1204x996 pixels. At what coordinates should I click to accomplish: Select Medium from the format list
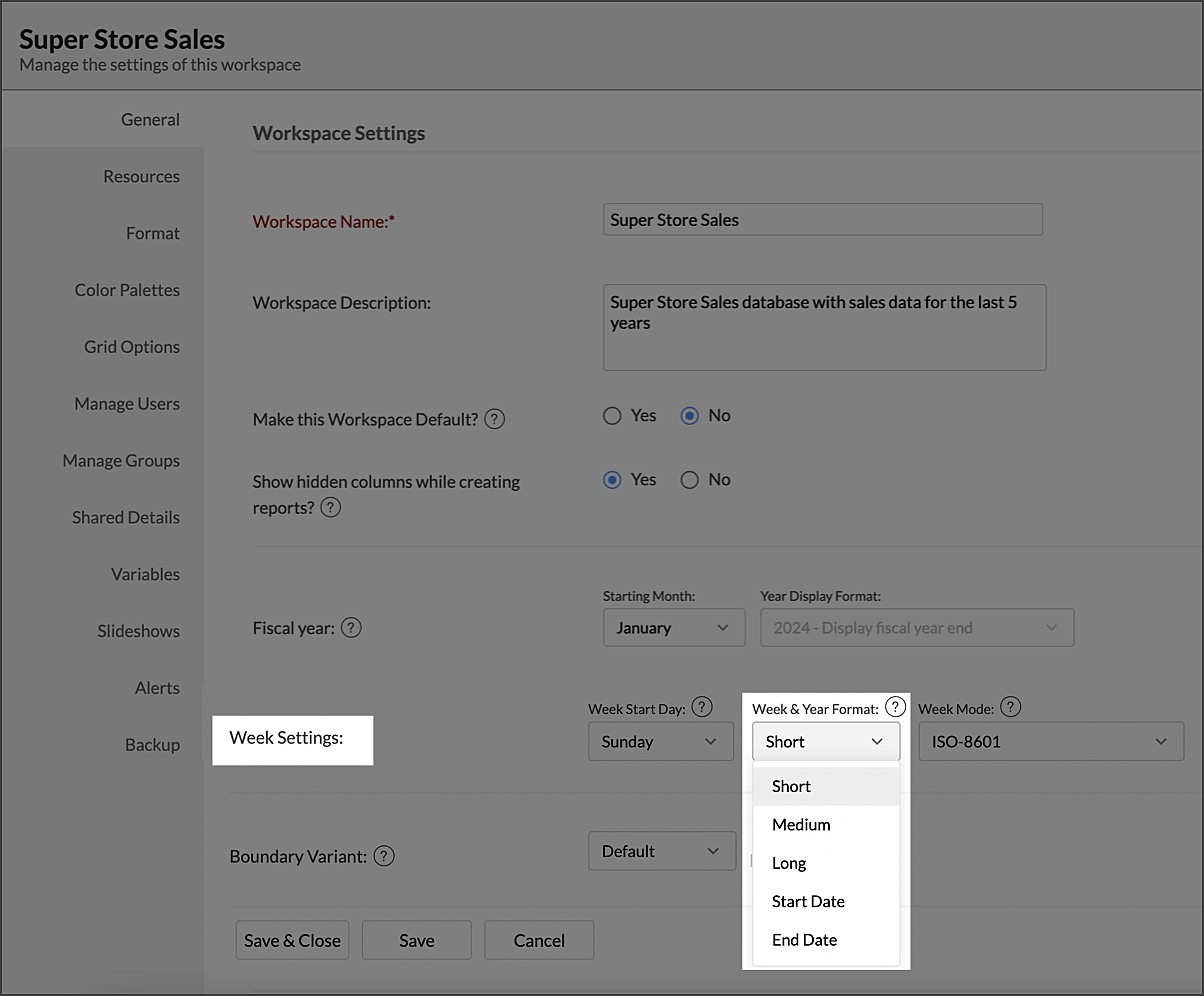point(801,825)
